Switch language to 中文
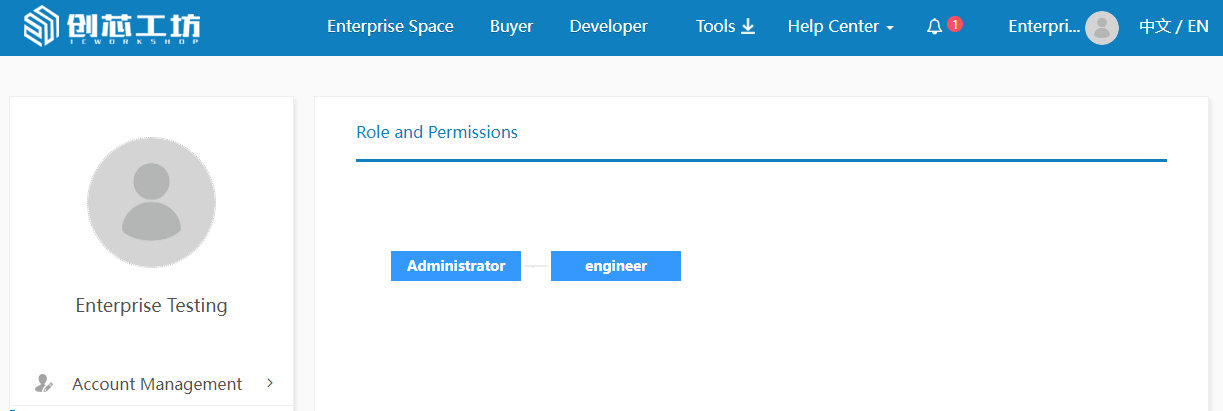Image resolution: width=1223 pixels, height=411 pixels. coord(1154,27)
